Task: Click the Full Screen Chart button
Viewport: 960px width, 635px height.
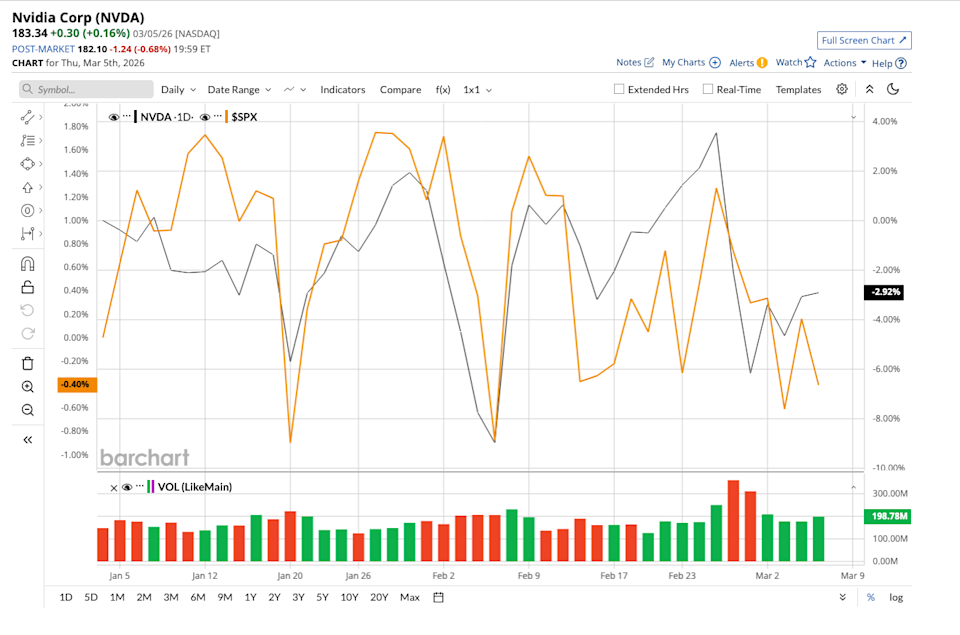Action: coord(864,40)
